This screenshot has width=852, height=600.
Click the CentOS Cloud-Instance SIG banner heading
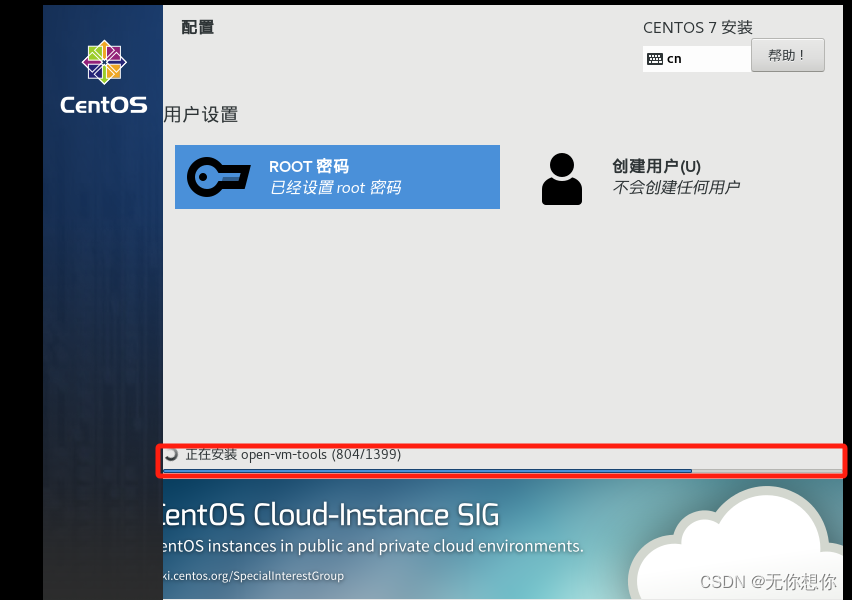point(331,515)
